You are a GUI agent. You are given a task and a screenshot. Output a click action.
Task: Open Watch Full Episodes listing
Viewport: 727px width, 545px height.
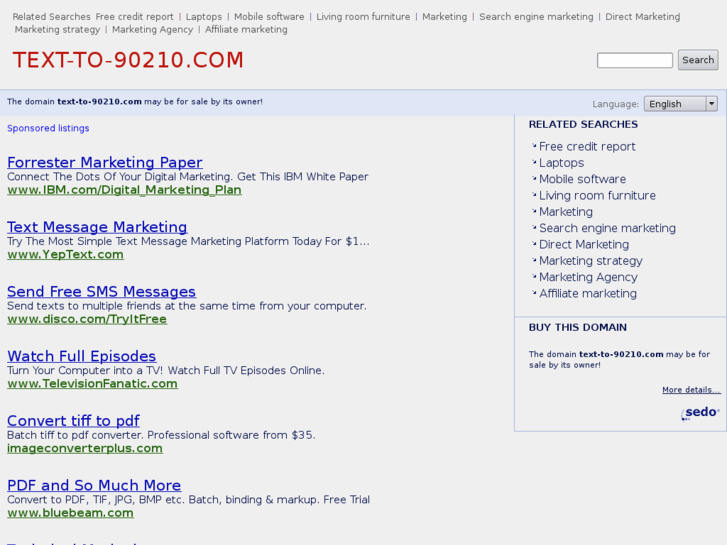82,356
